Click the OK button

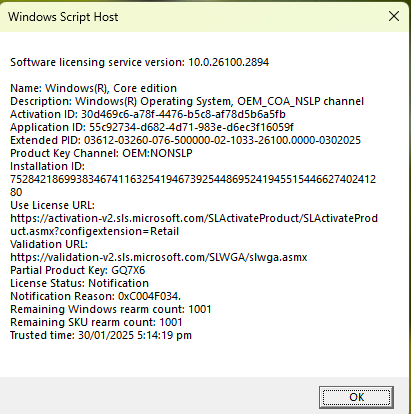(356, 397)
